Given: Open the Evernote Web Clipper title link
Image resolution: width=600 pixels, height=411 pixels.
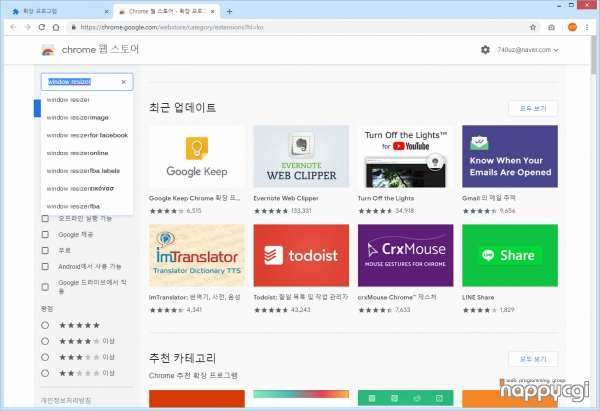Looking at the screenshot, I should [286, 198].
